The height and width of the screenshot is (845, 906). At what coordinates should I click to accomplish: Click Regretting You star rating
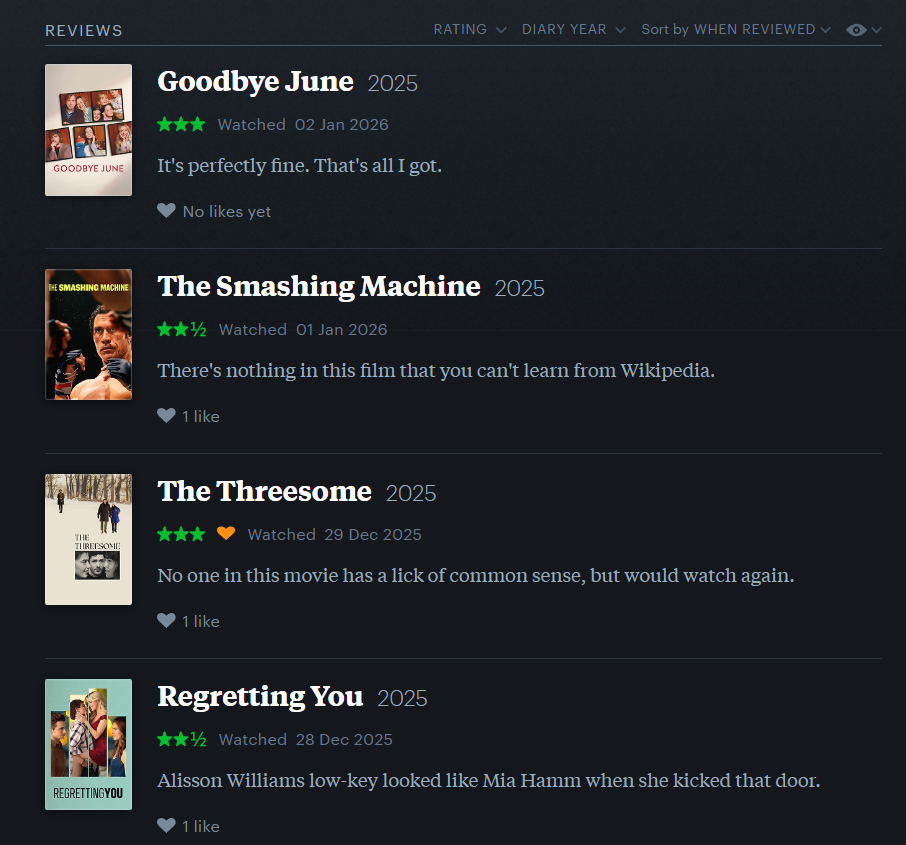point(181,740)
